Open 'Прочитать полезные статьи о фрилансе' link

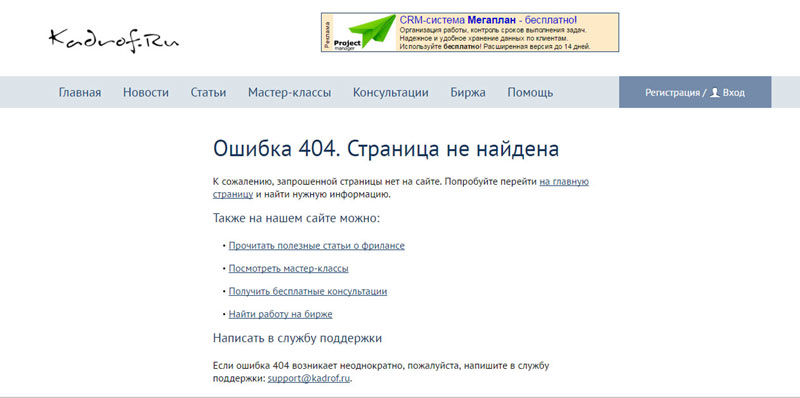click(x=316, y=246)
